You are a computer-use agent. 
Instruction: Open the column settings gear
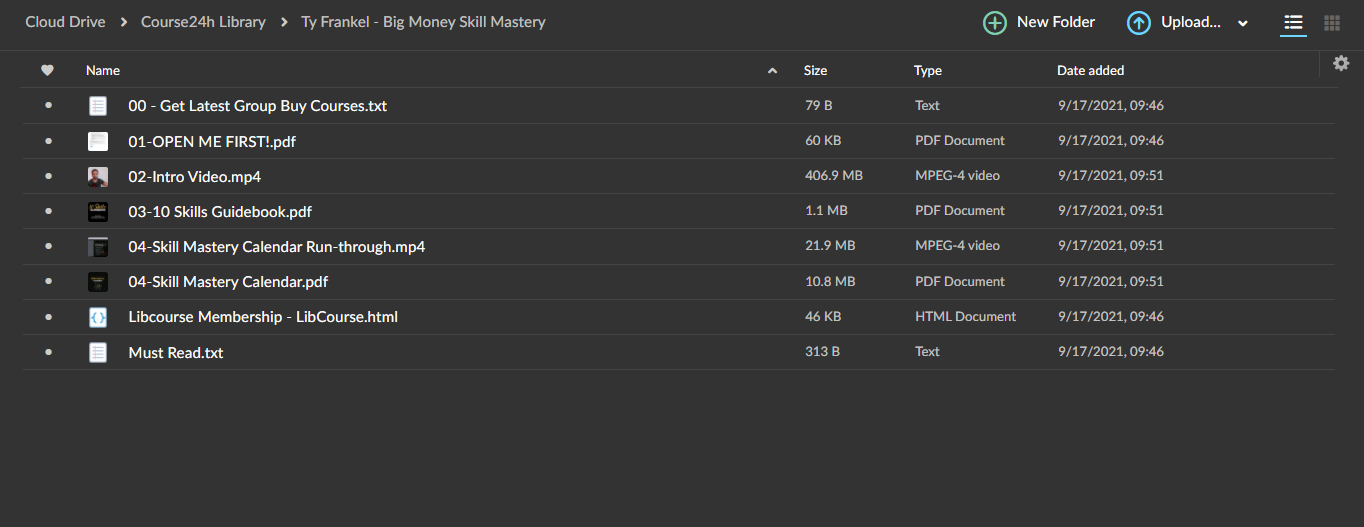[x=1341, y=63]
